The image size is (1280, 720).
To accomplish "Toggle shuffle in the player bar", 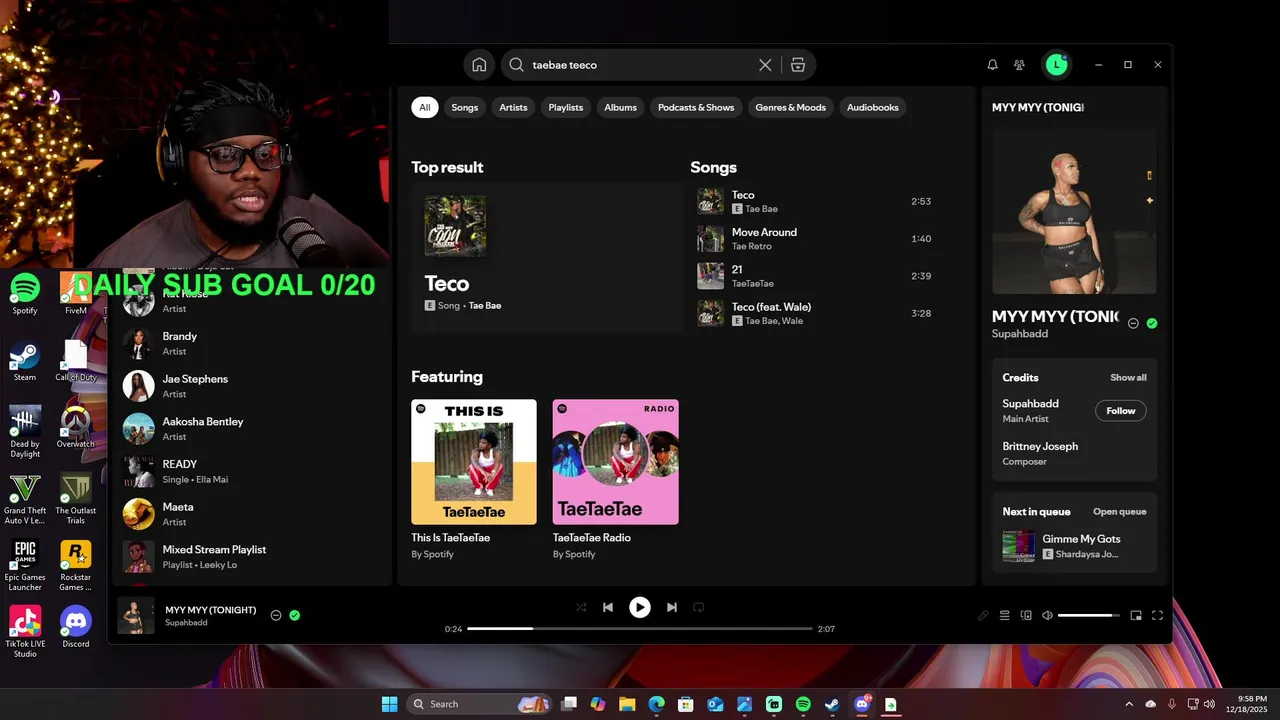I will click(x=580, y=607).
